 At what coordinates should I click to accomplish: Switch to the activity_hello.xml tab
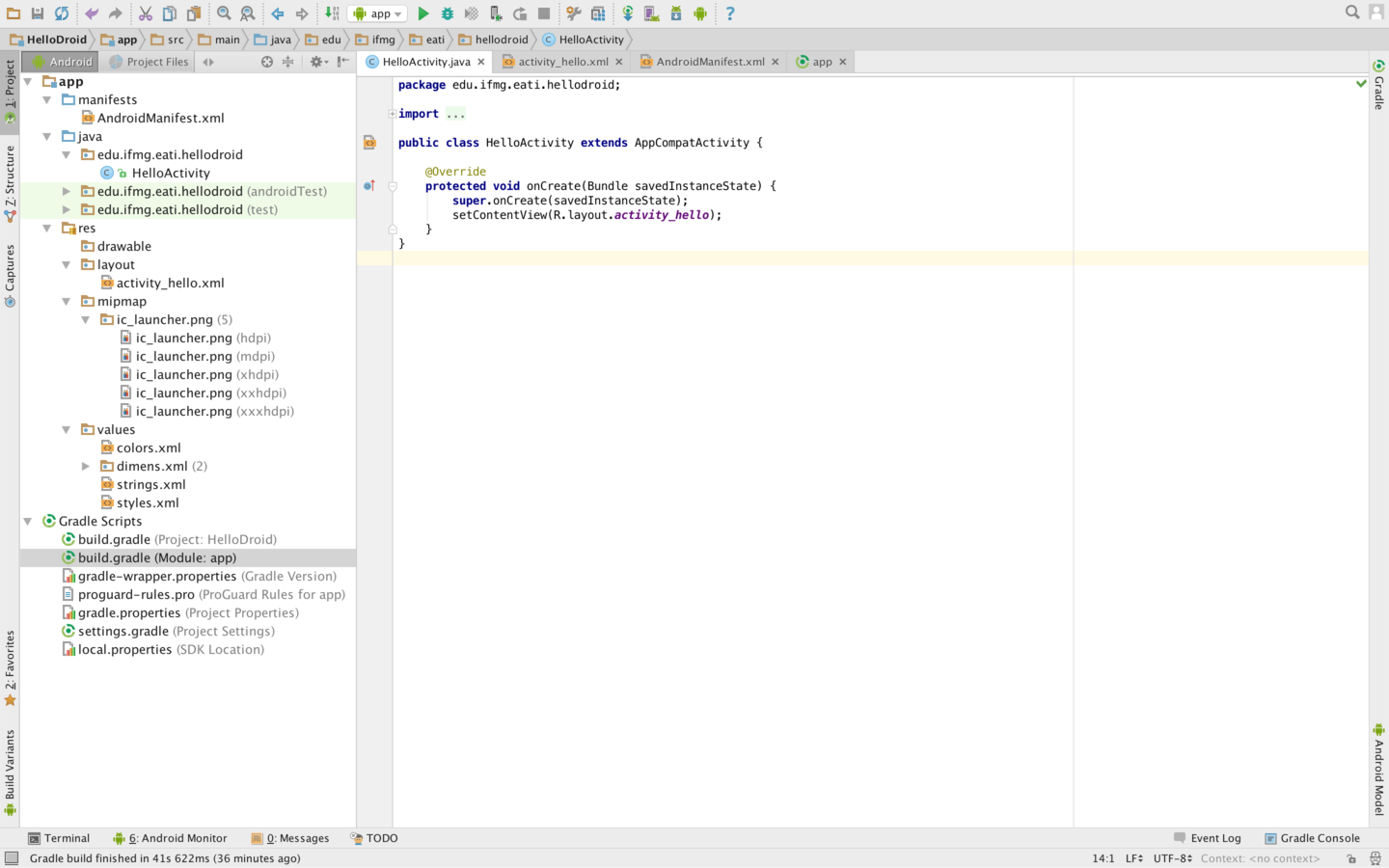563,62
